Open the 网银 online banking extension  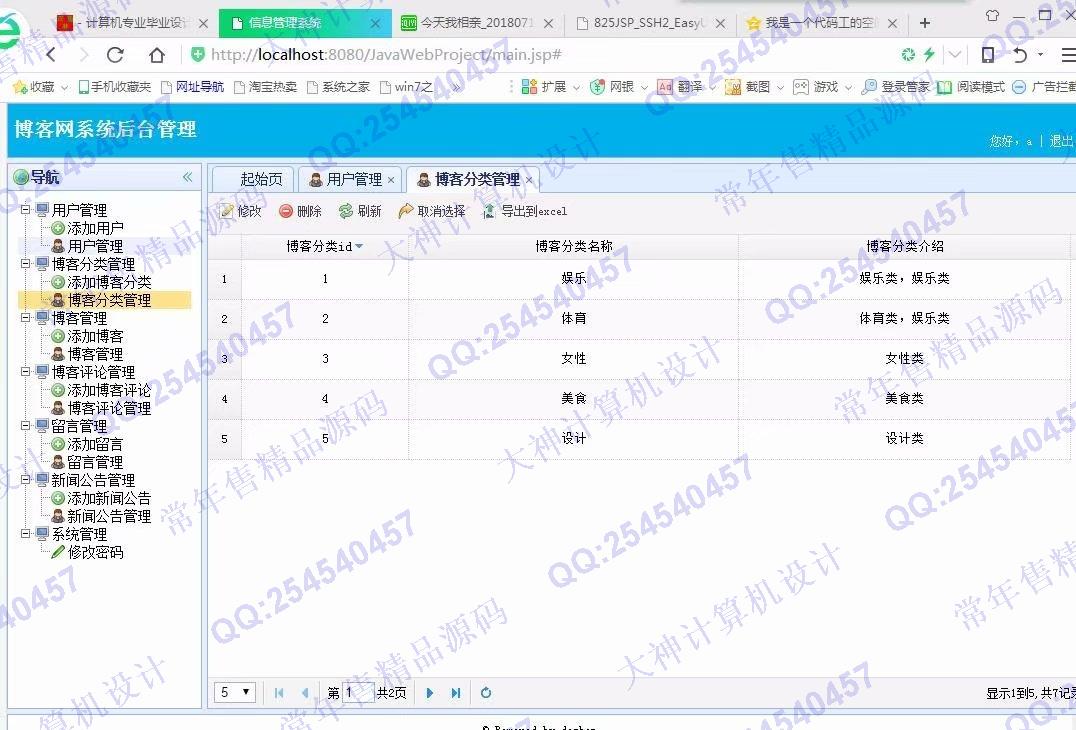point(613,87)
